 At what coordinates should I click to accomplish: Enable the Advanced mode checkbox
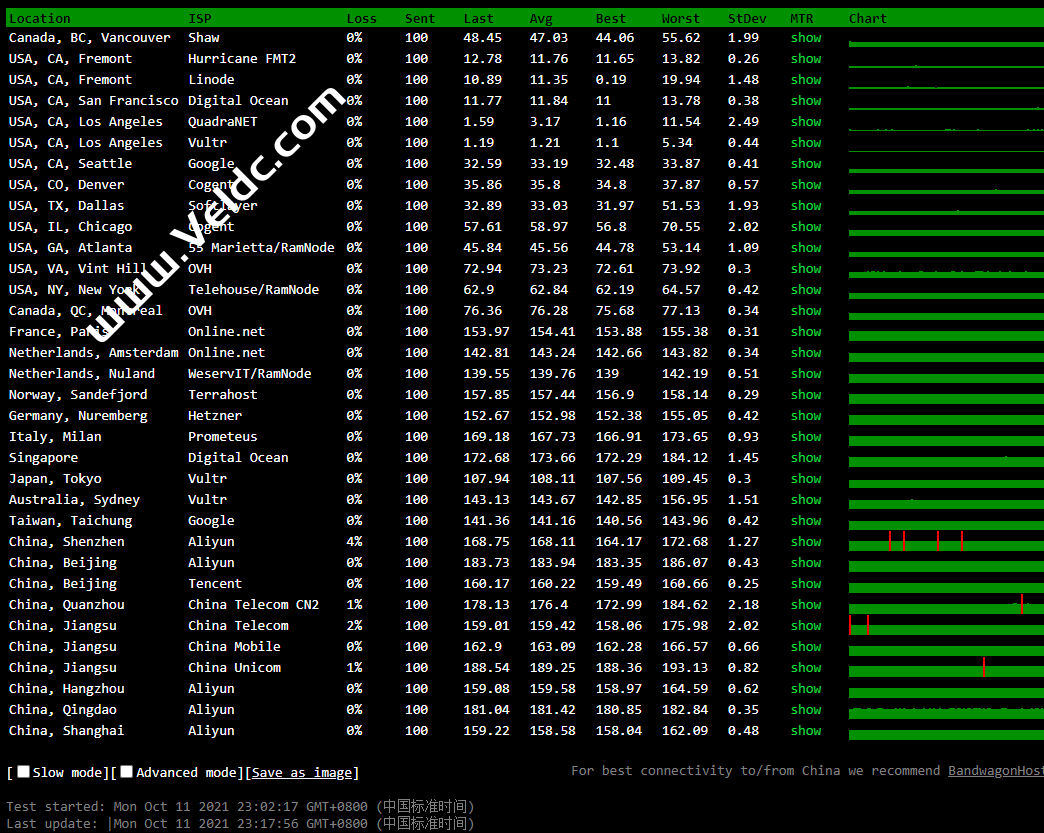(127, 772)
